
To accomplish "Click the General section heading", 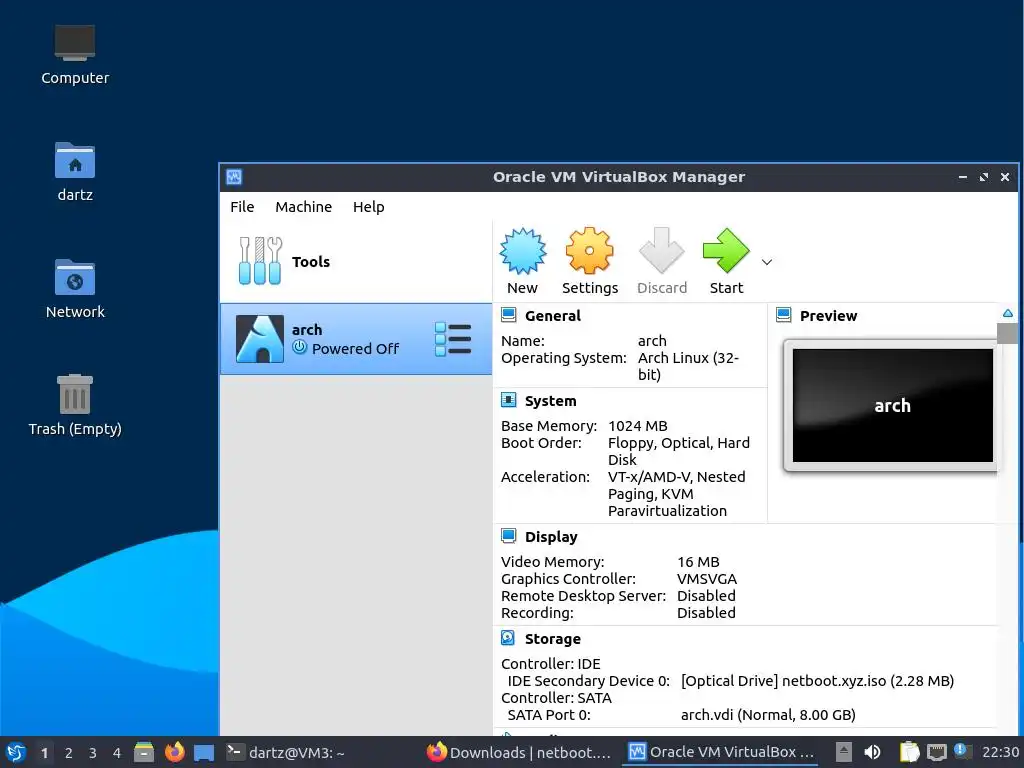I will 552,316.
